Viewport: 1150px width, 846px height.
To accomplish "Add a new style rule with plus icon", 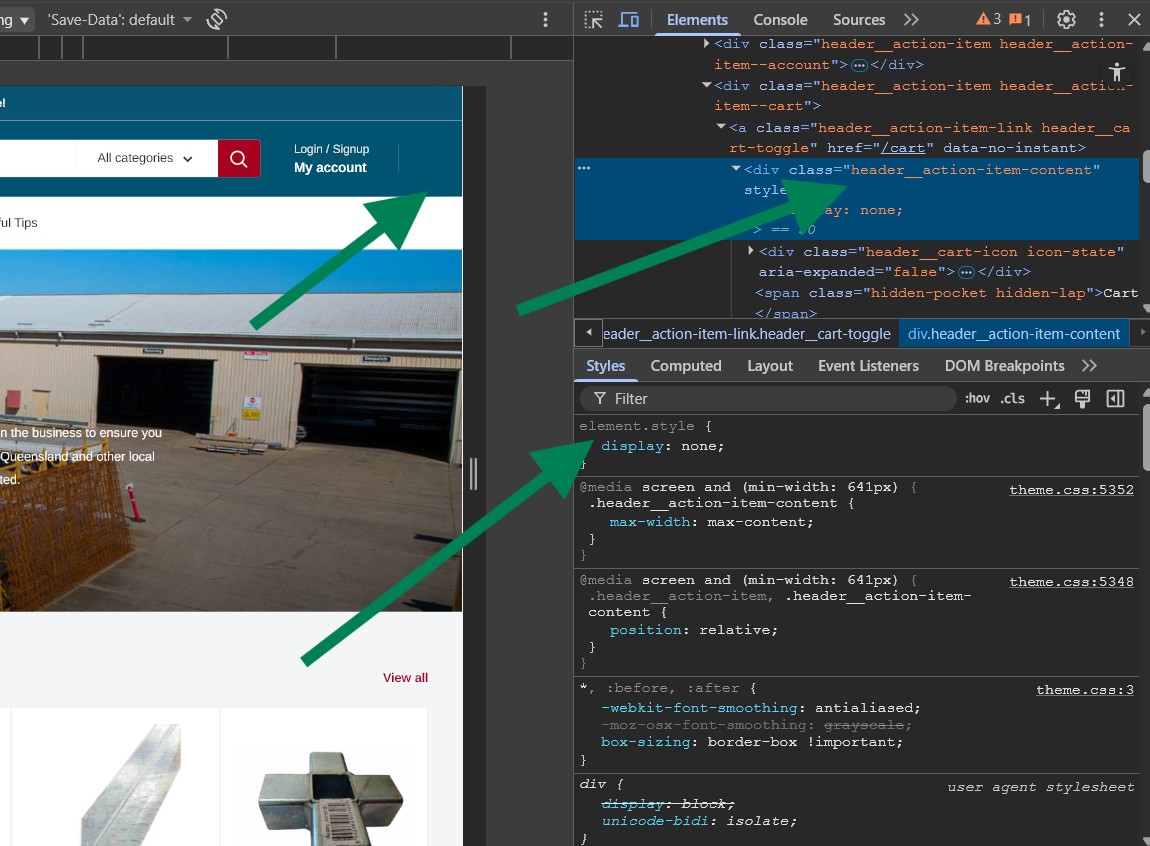I will 1048,398.
